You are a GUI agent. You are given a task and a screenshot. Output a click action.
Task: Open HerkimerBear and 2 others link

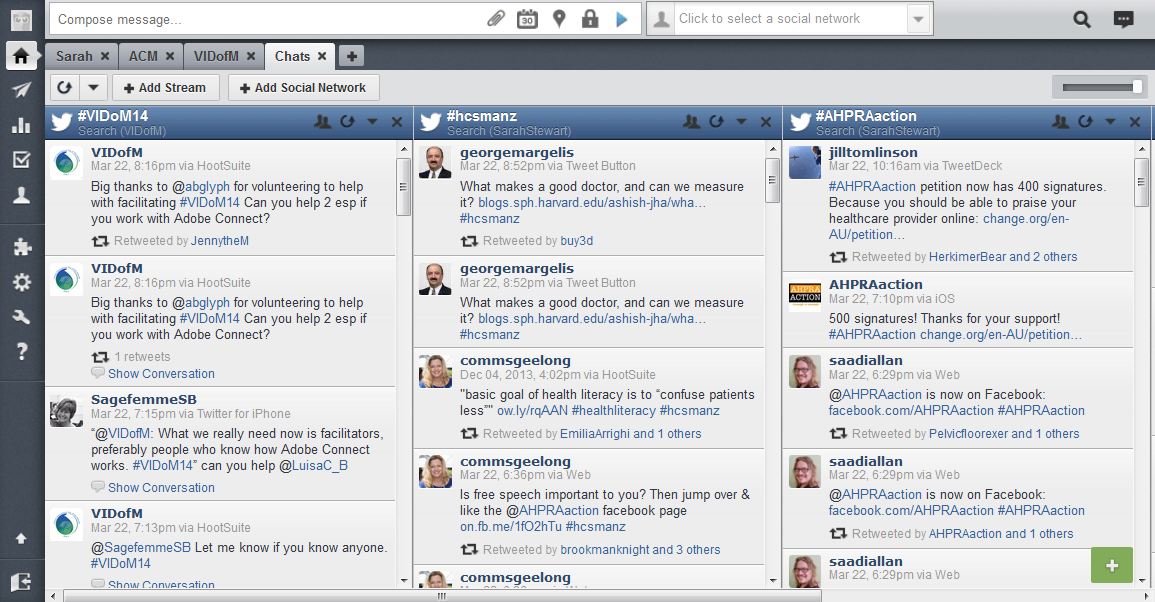point(1003,257)
